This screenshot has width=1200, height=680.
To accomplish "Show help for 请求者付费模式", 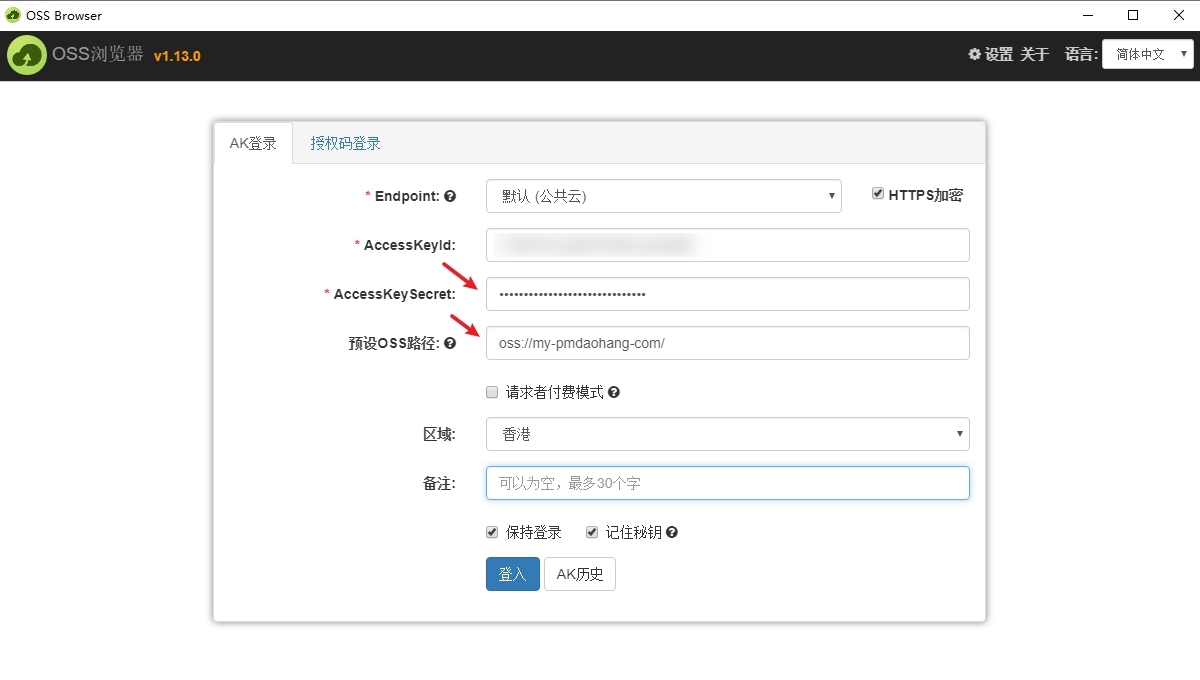I will [614, 392].
